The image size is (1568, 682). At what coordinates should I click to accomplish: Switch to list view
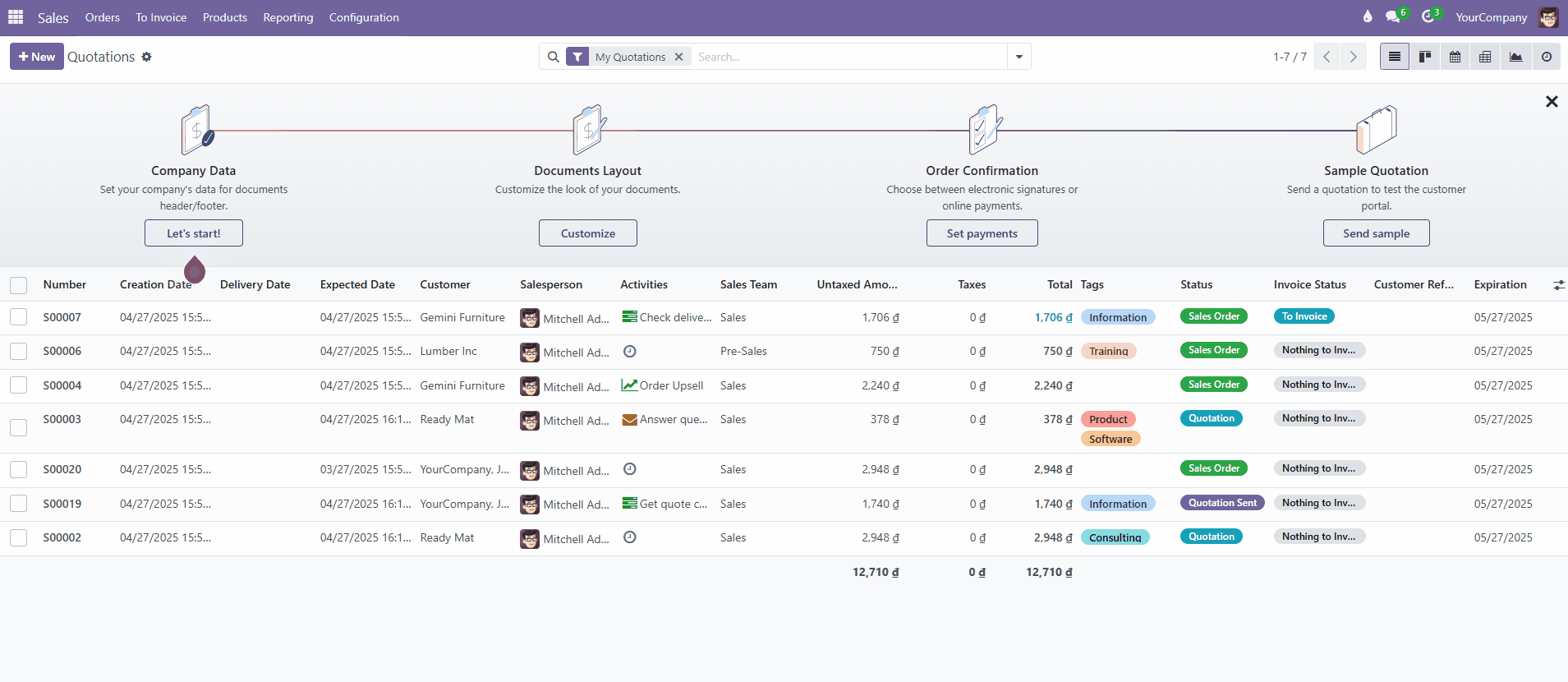click(x=1395, y=57)
